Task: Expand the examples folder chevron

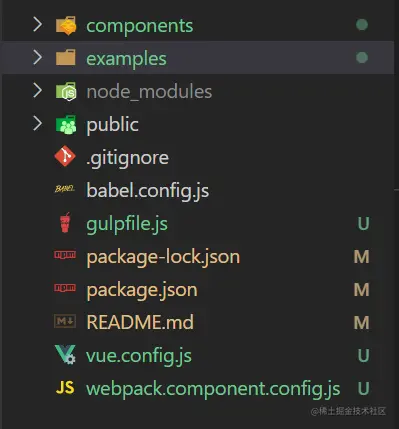Action: click(x=38, y=57)
